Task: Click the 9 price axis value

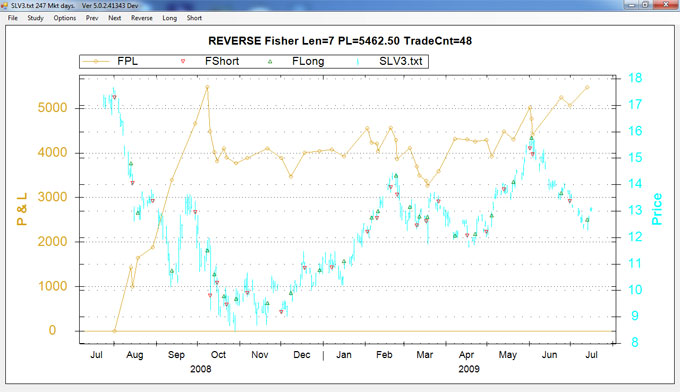Action: tap(635, 316)
